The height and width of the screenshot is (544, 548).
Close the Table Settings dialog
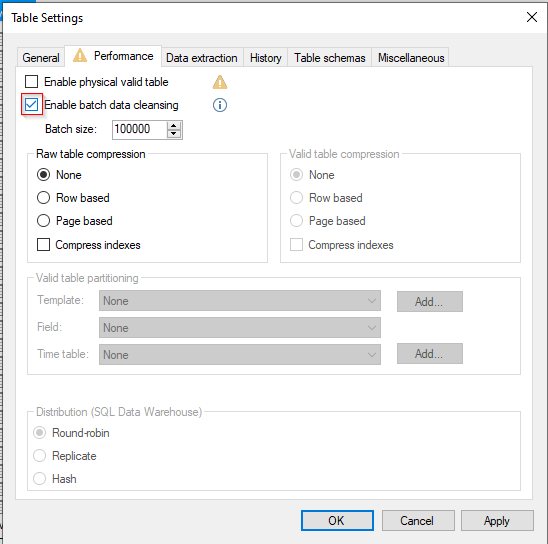tap(532, 17)
